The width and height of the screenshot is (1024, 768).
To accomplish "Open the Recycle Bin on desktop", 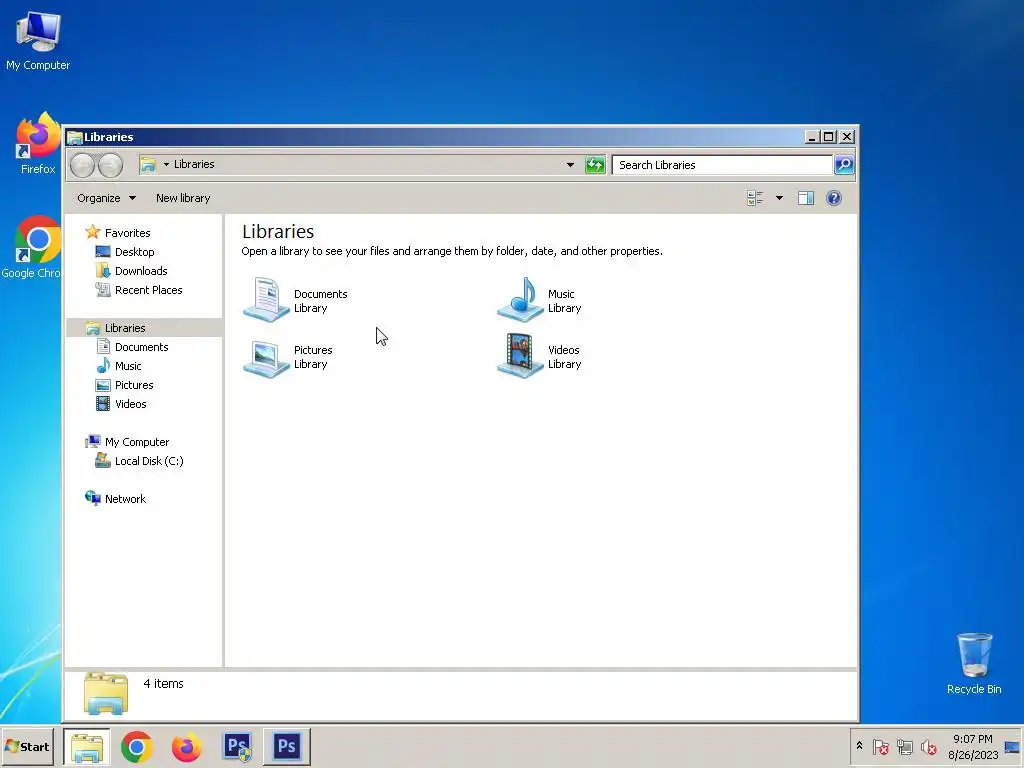I will point(974,663).
